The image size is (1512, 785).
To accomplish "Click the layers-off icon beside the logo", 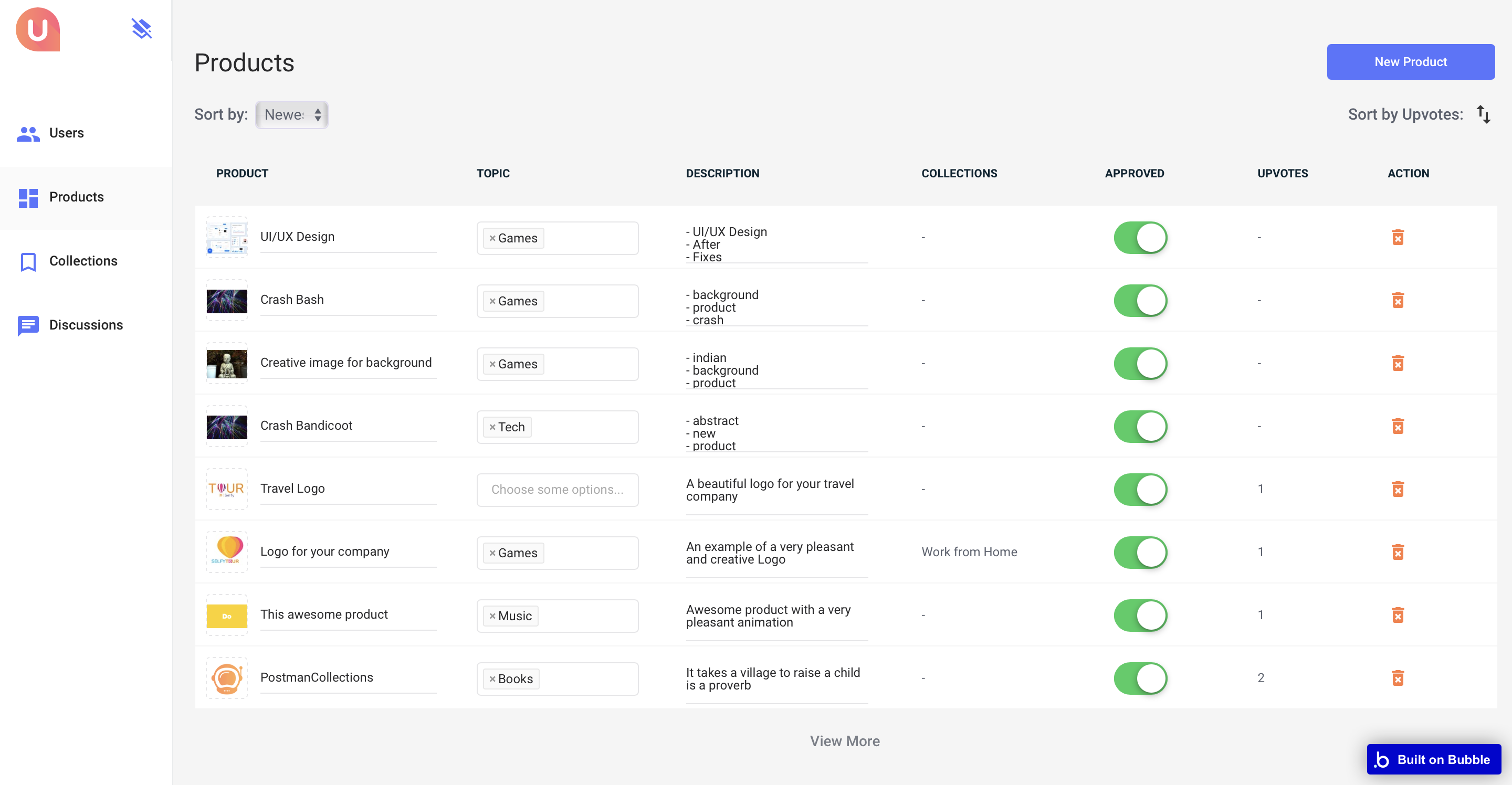I will coord(141,28).
